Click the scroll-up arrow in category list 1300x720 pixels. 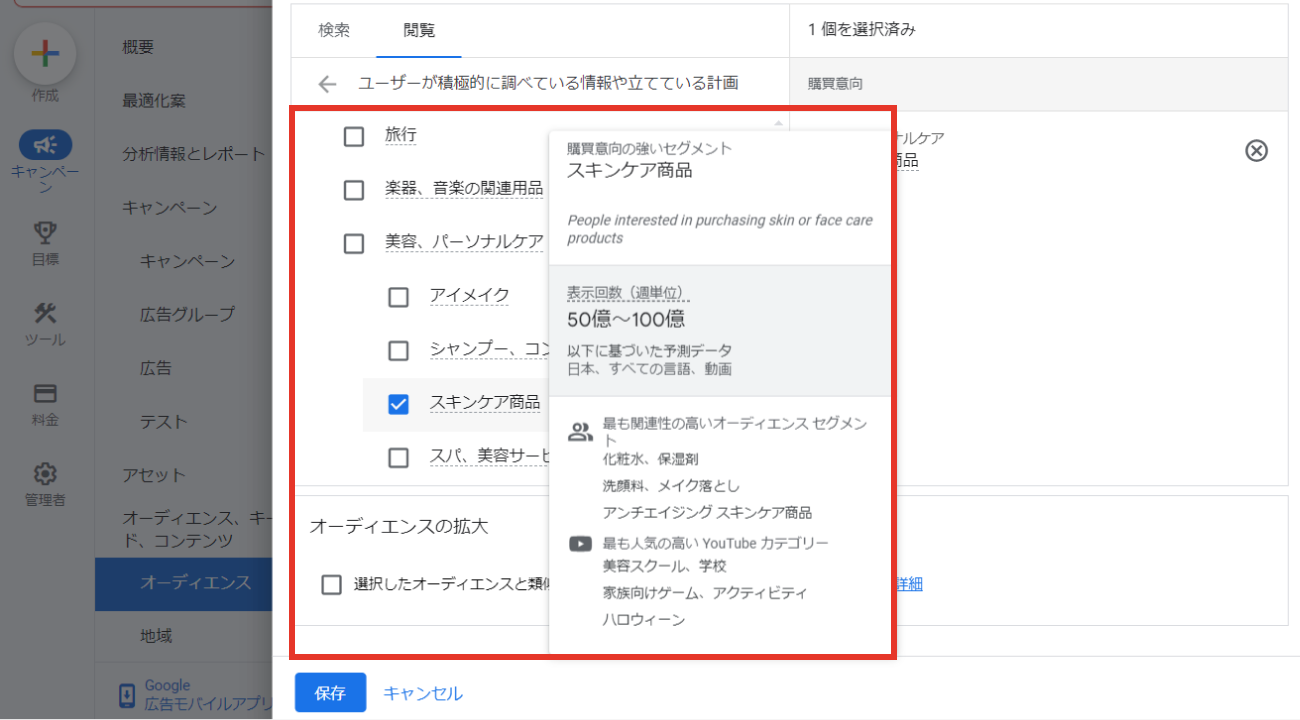tap(778, 124)
